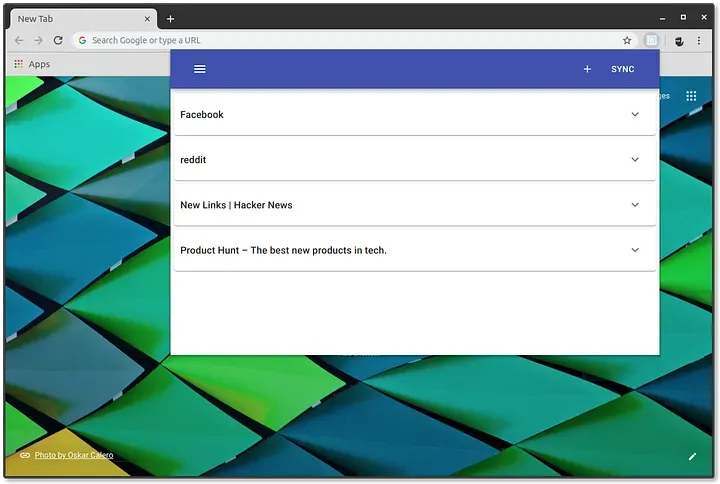Viewport: 720px width, 484px height.
Task: Expand the Product Hunt entry chevron
Action: [635, 250]
